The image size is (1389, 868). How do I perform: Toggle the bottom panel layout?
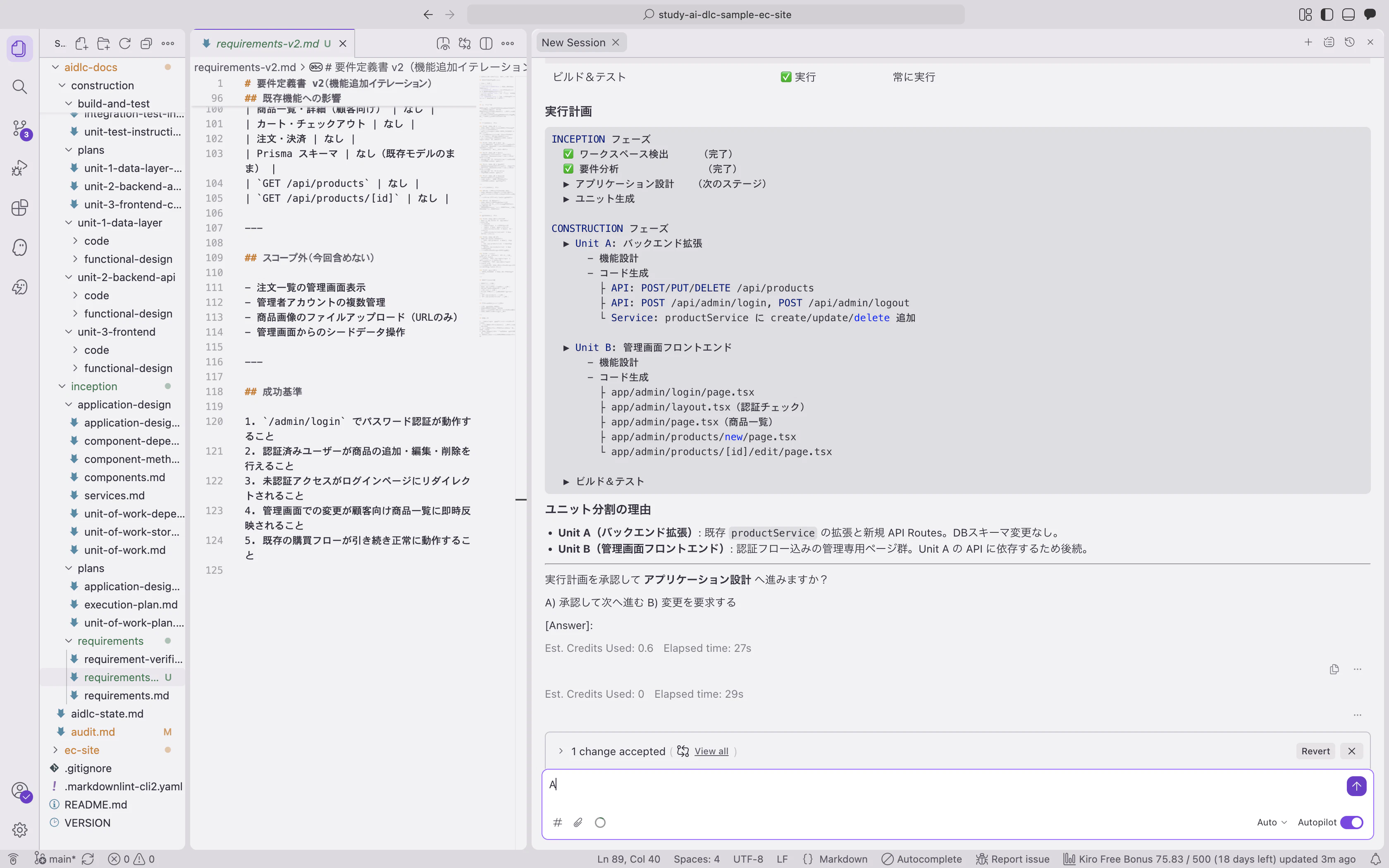[x=1348, y=14]
